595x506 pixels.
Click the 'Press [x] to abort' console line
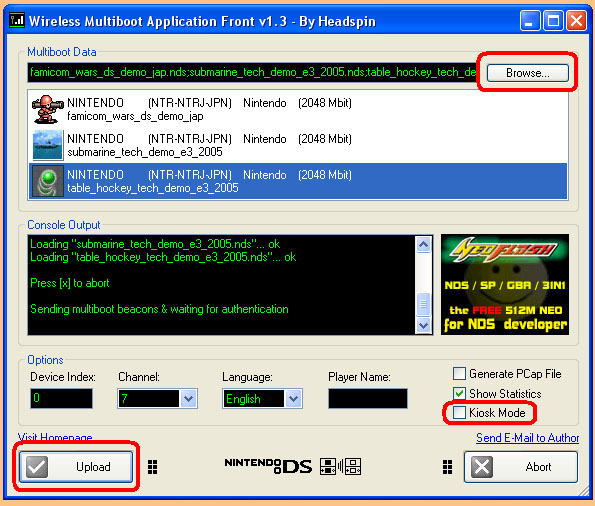[x=70, y=283]
